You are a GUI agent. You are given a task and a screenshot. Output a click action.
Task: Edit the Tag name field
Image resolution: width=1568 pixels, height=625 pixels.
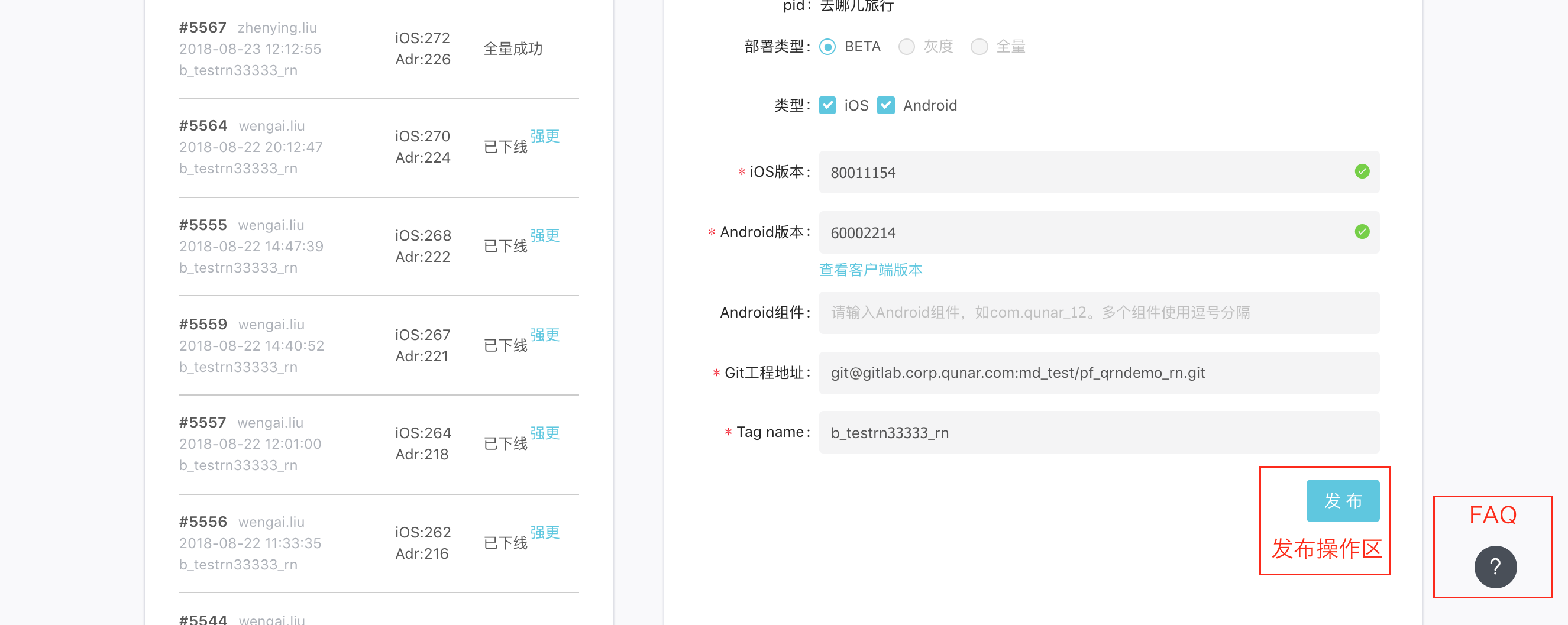coord(1099,432)
